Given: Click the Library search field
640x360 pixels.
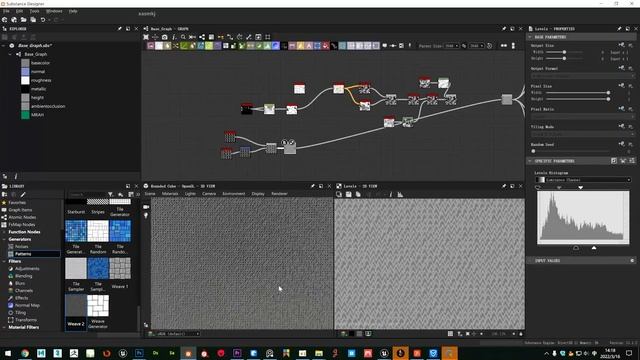Looking at the screenshot, I should [86, 195].
